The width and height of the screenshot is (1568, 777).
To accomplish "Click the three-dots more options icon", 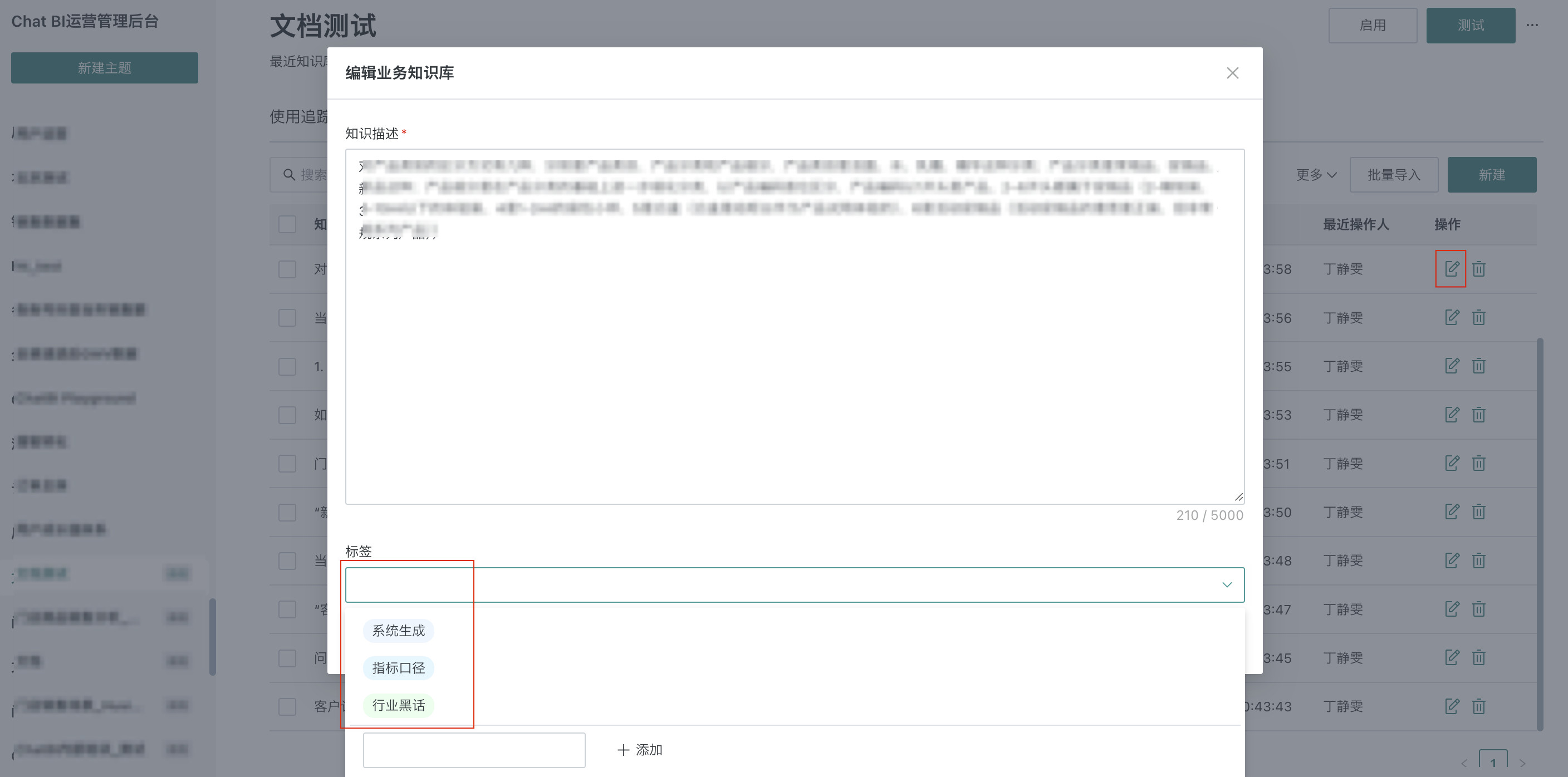I will (1532, 26).
